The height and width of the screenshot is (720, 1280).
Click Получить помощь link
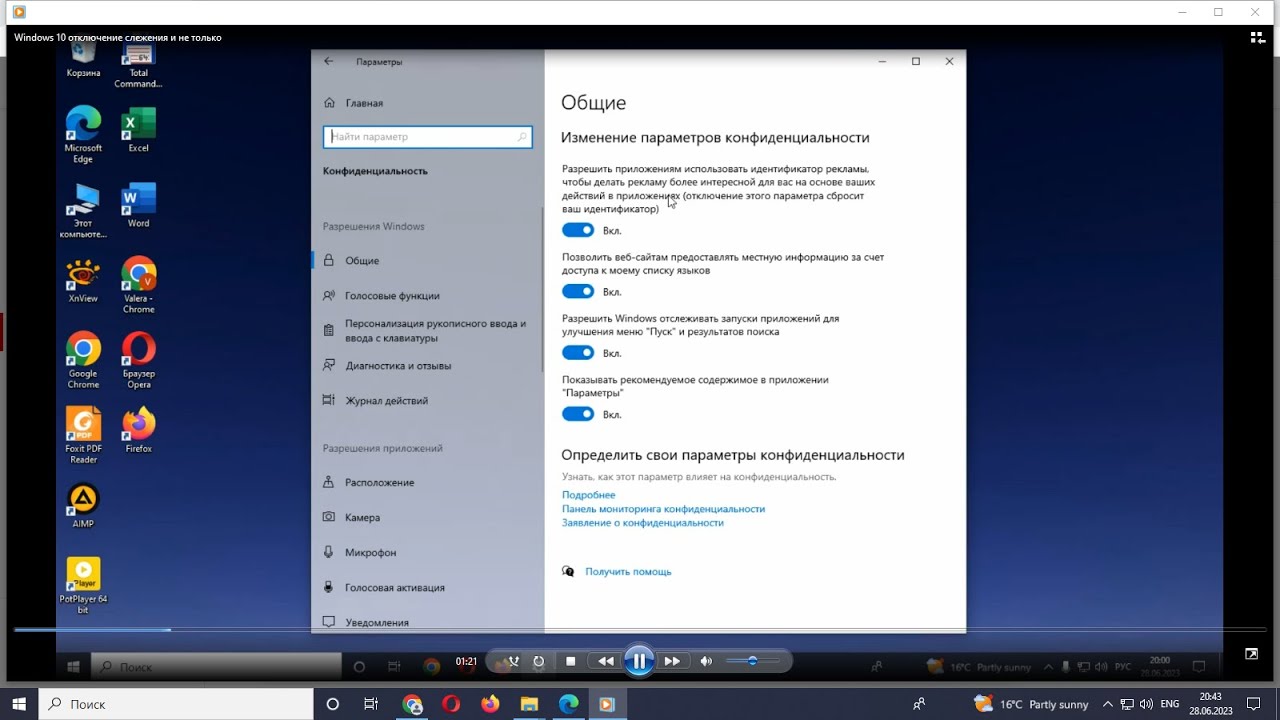click(628, 572)
